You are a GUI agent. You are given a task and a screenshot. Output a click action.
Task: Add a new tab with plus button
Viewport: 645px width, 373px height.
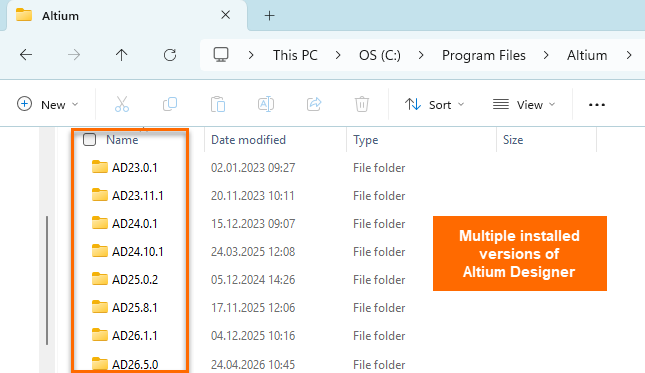(269, 16)
